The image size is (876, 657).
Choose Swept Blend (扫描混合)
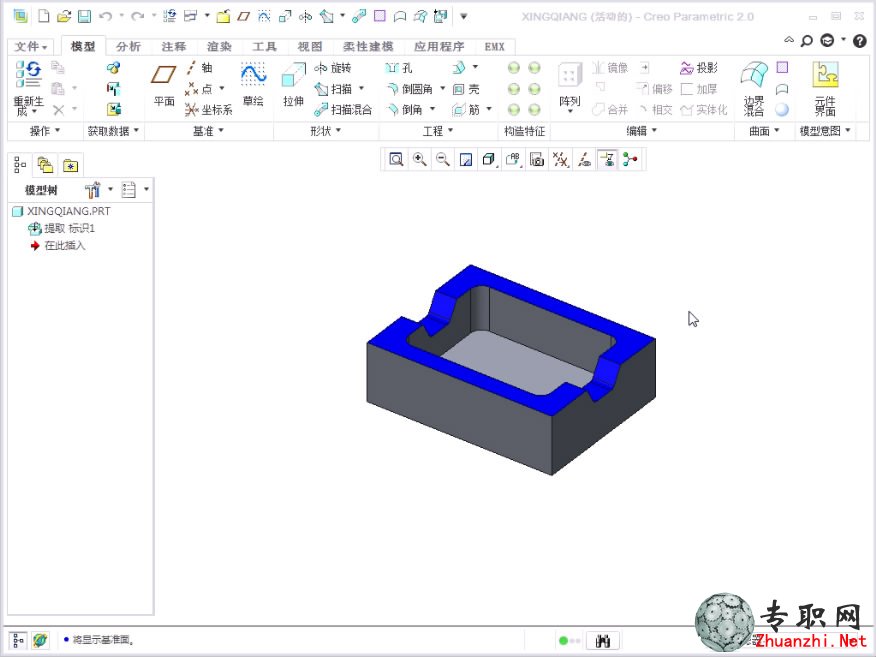tap(343, 110)
